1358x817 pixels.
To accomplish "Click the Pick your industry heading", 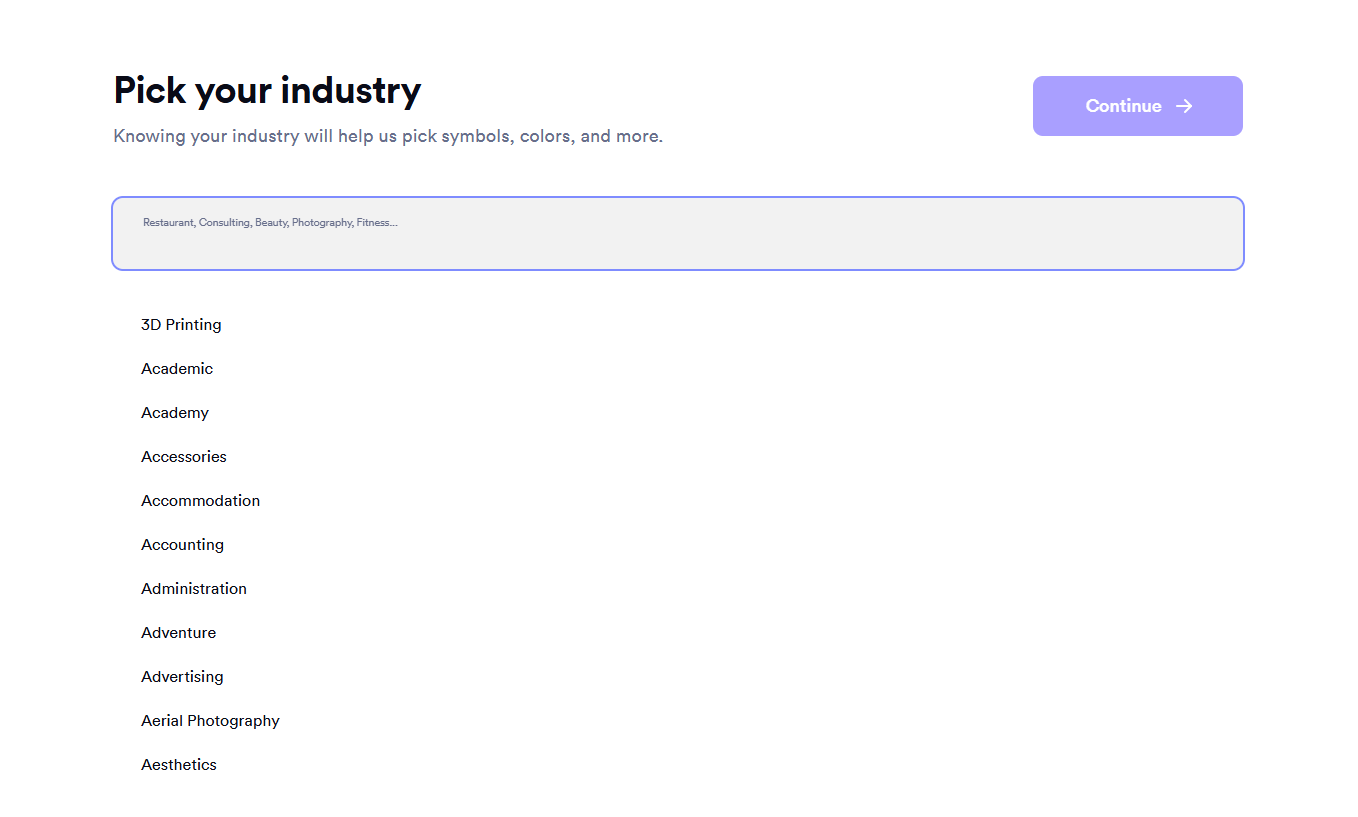I will pyautogui.click(x=267, y=90).
